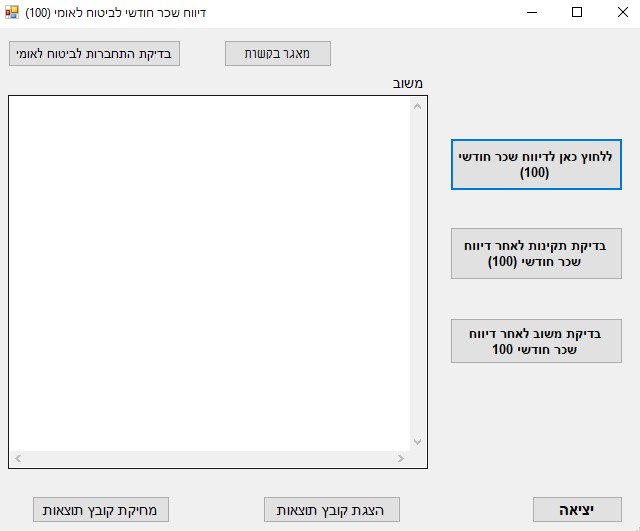Show results with 'הצגת קובץ תוצאות'
This screenshot has height=531, width=640.
click(x=331, y=509)
